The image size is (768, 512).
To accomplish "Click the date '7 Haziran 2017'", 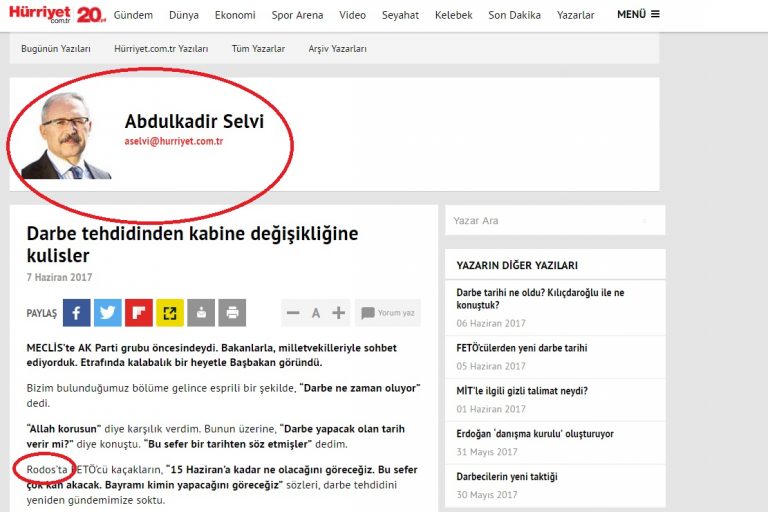I will tap(59, 277).
